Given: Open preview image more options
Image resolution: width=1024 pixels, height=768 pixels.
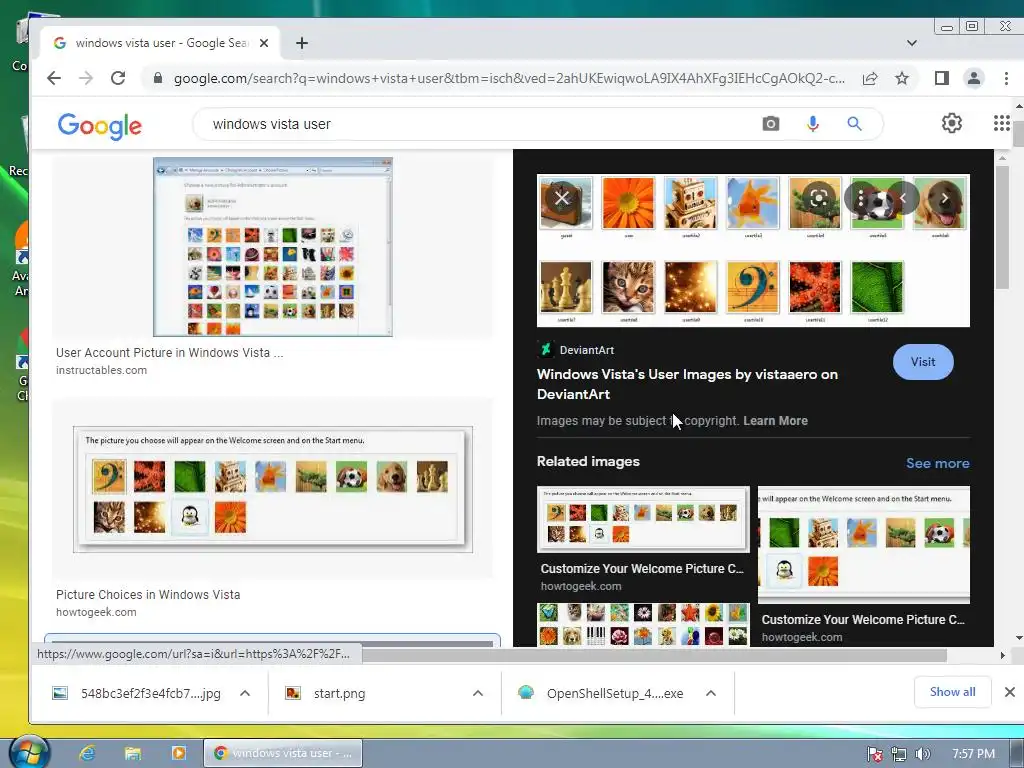Looking at the screenshot, I should coord(861,198).
